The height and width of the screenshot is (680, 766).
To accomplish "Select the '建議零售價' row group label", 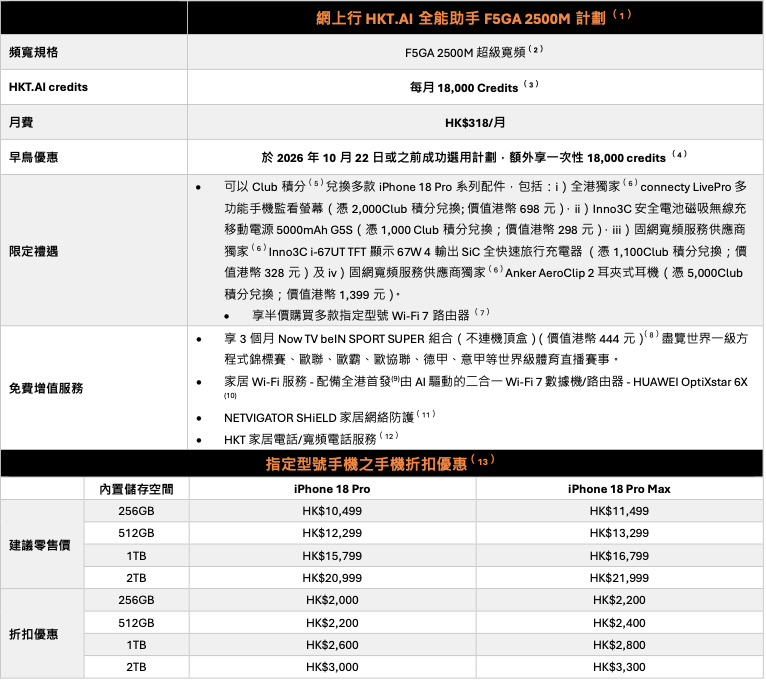I will 40,545.
